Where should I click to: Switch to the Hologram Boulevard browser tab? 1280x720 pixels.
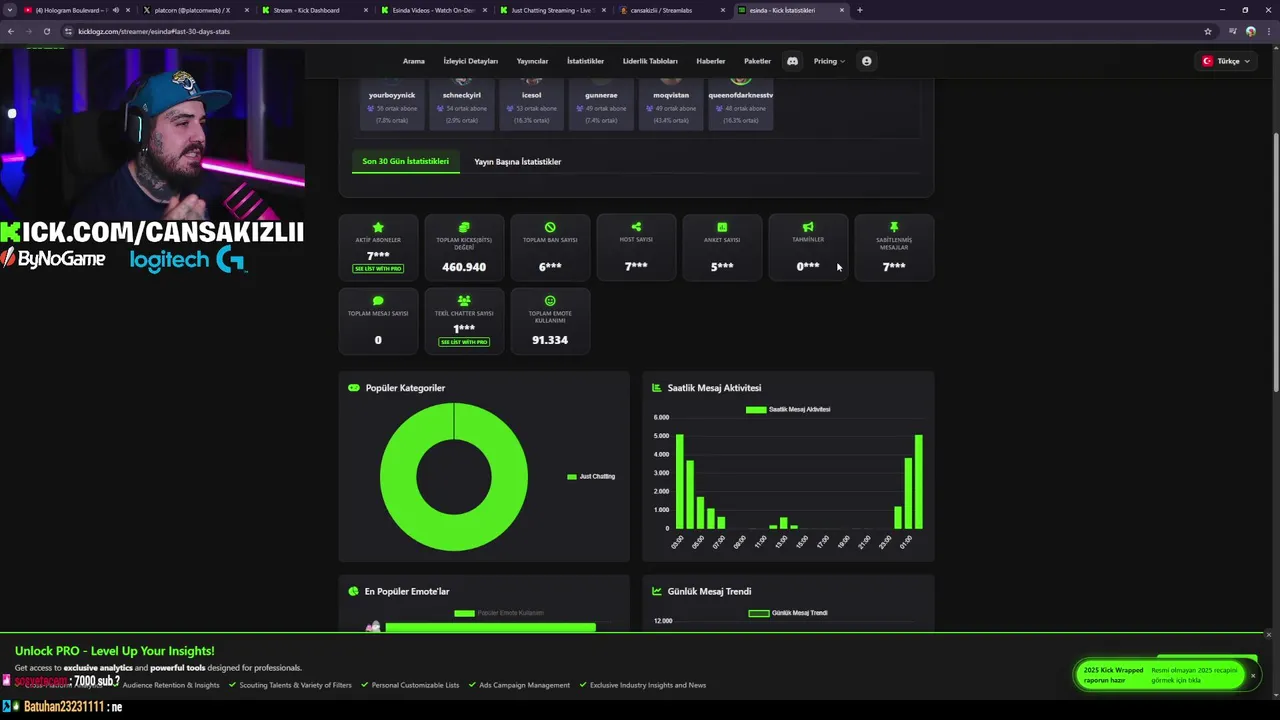[75, 10]
